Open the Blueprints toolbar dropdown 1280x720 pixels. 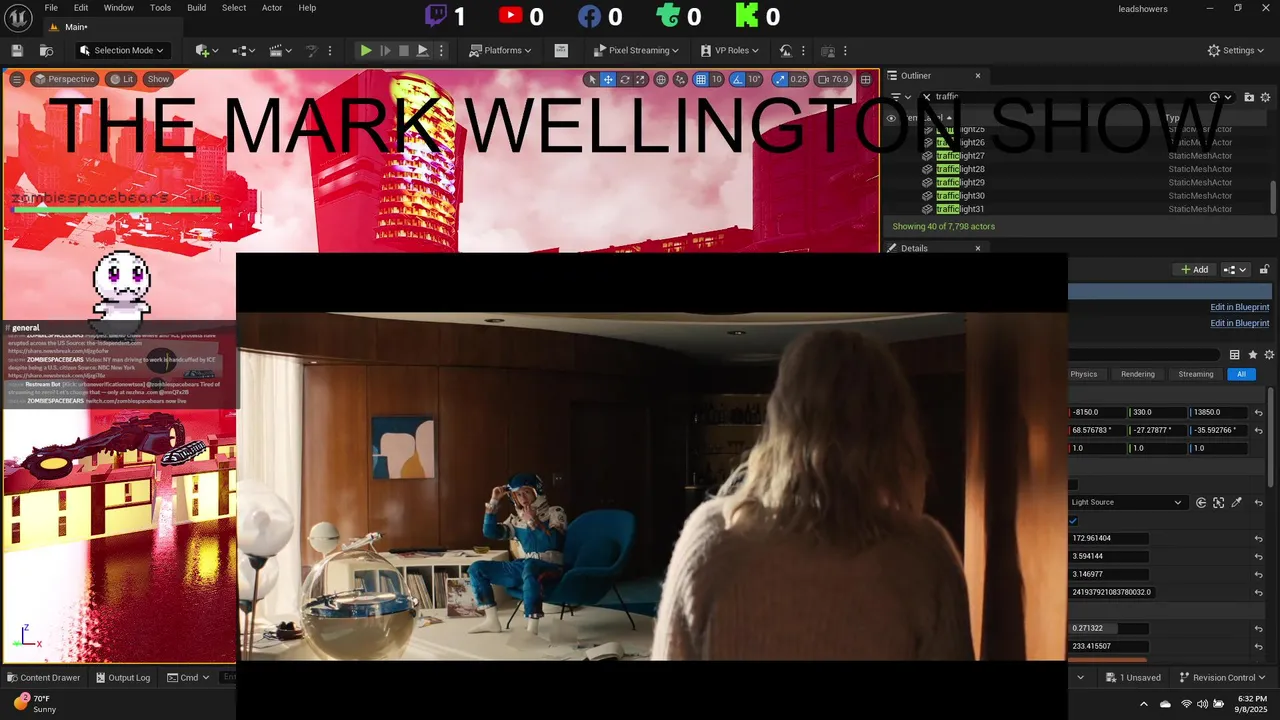(244, 50)
